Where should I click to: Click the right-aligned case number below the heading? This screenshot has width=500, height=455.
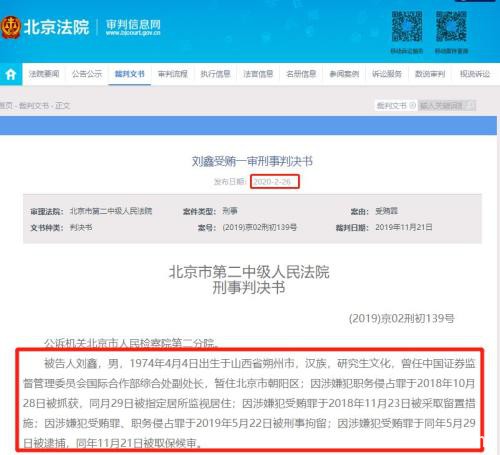401,318
